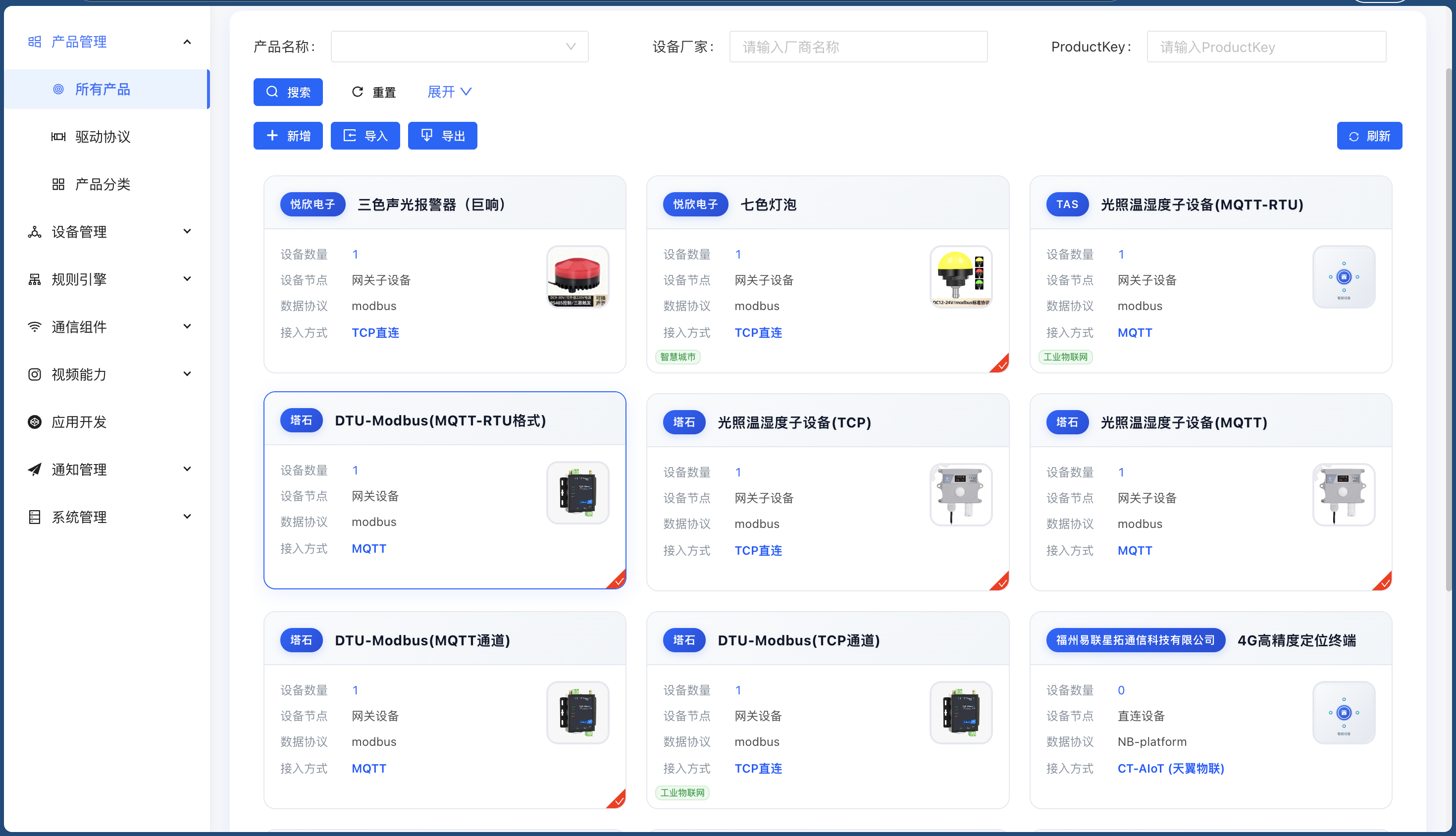
Task: Select 所有产品 in the sidebar menu
Action: click(104, 89)
